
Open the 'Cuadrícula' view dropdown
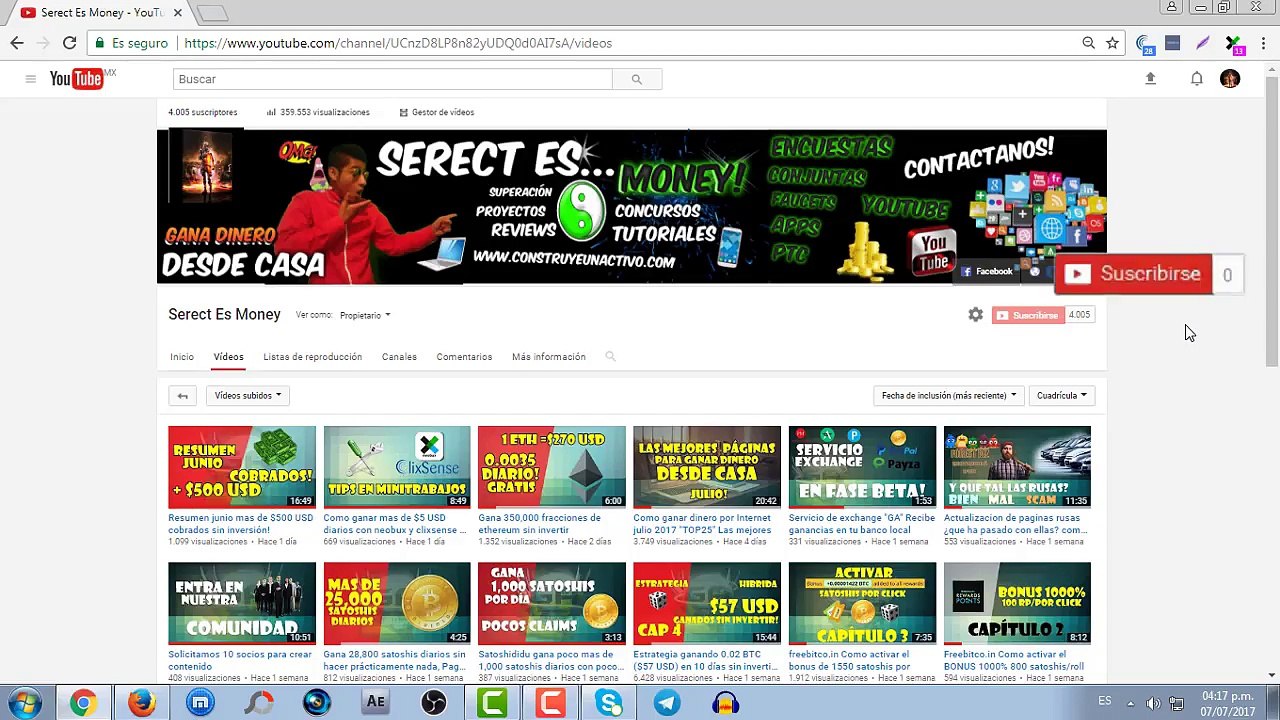[1062, 396]
